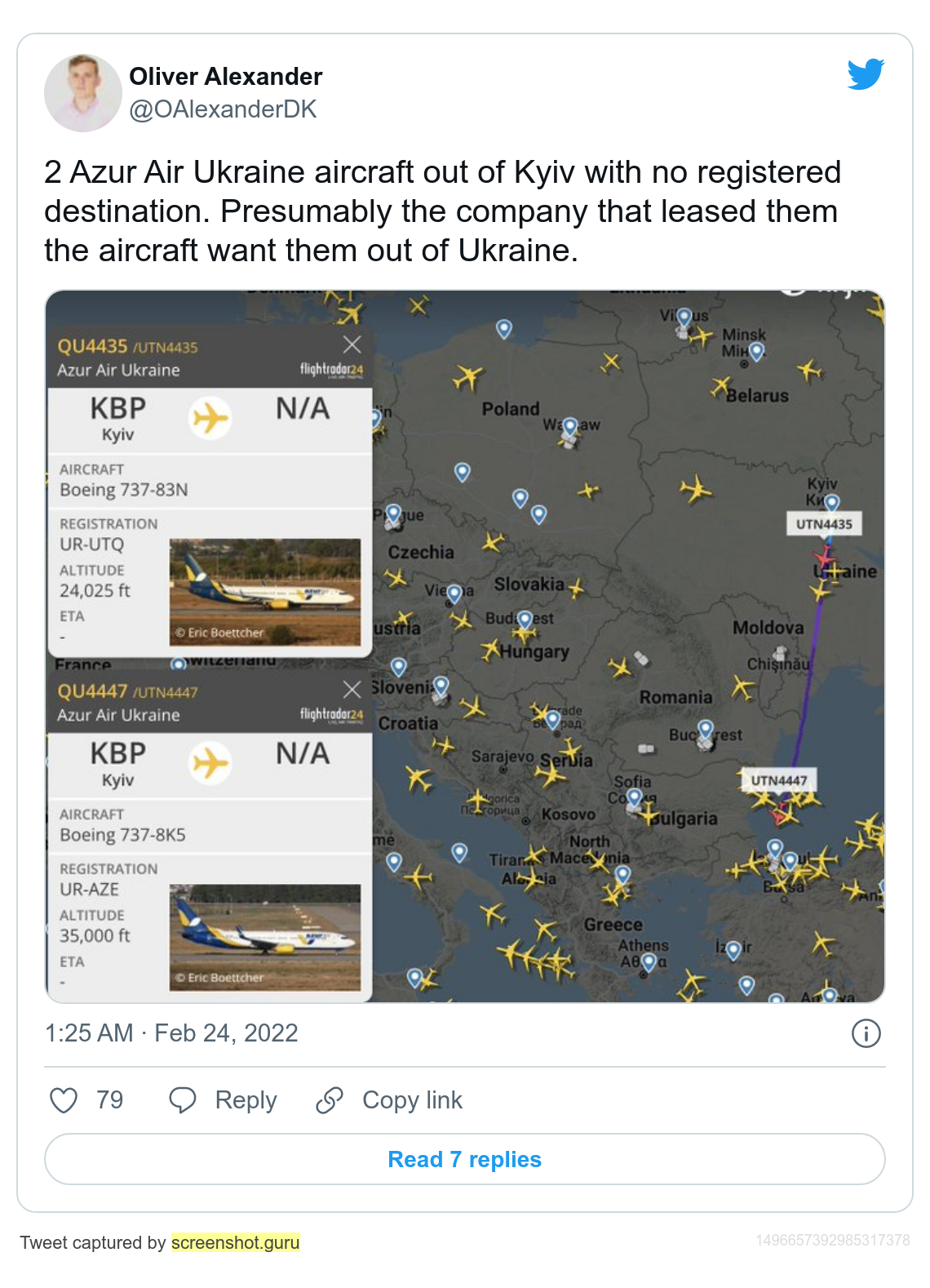930x1288 pixels.
Task: Open the UR-AZE aircraft photo
Action: 264,937
